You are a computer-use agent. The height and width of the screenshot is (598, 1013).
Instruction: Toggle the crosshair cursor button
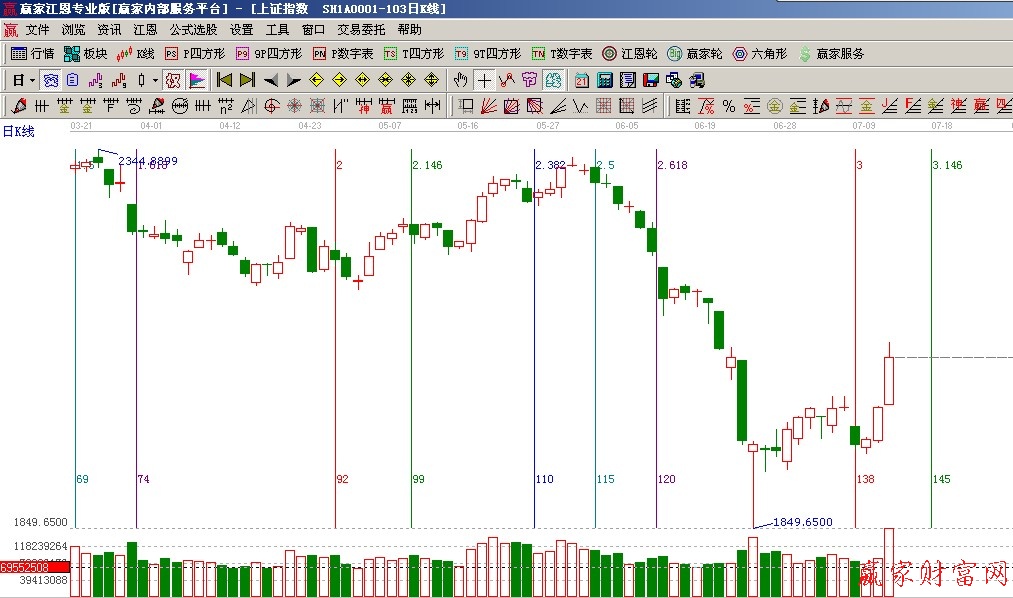(x=484, y=80)
